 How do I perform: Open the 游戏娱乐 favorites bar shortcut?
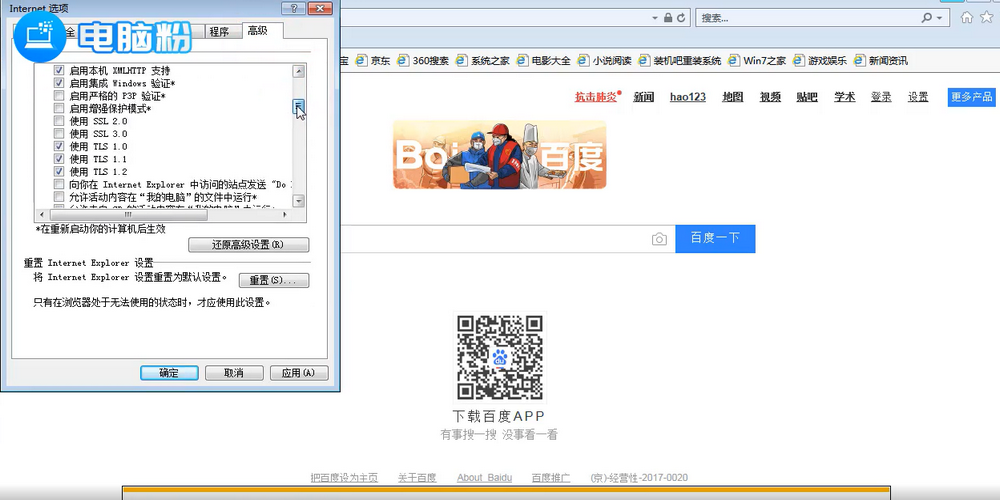click(x=820, y=61)
